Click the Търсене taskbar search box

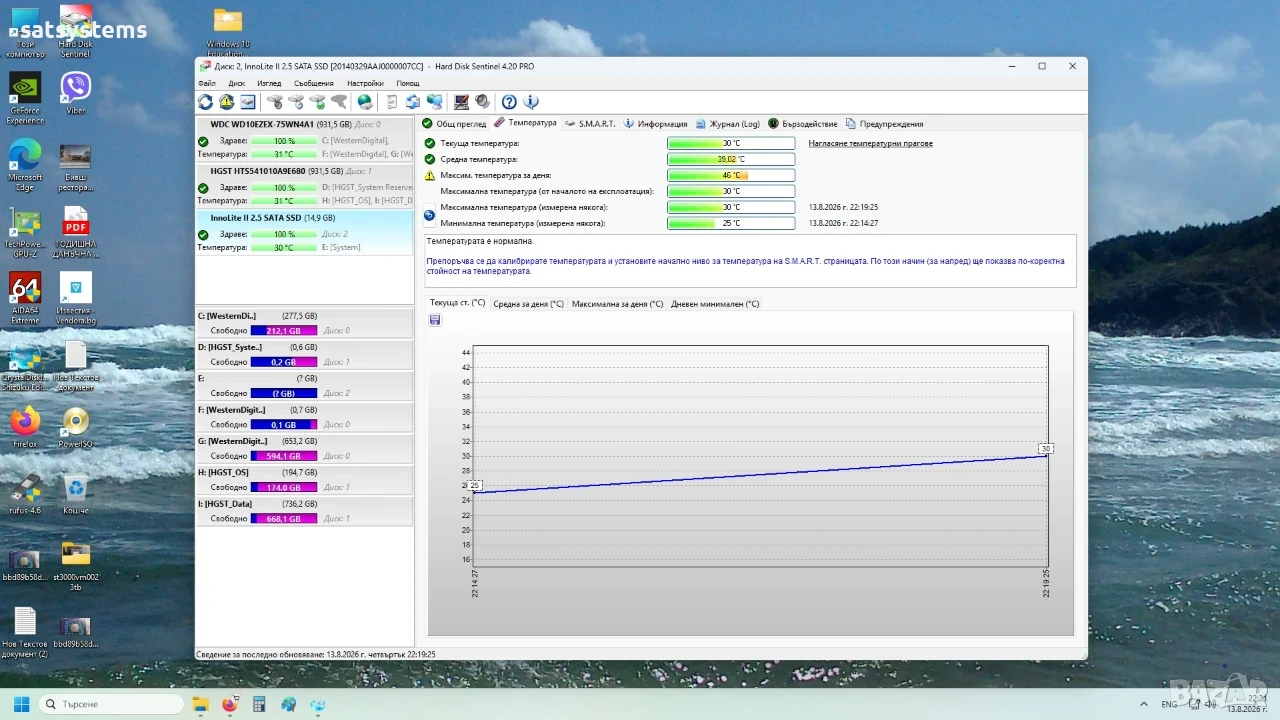(112, 704)
